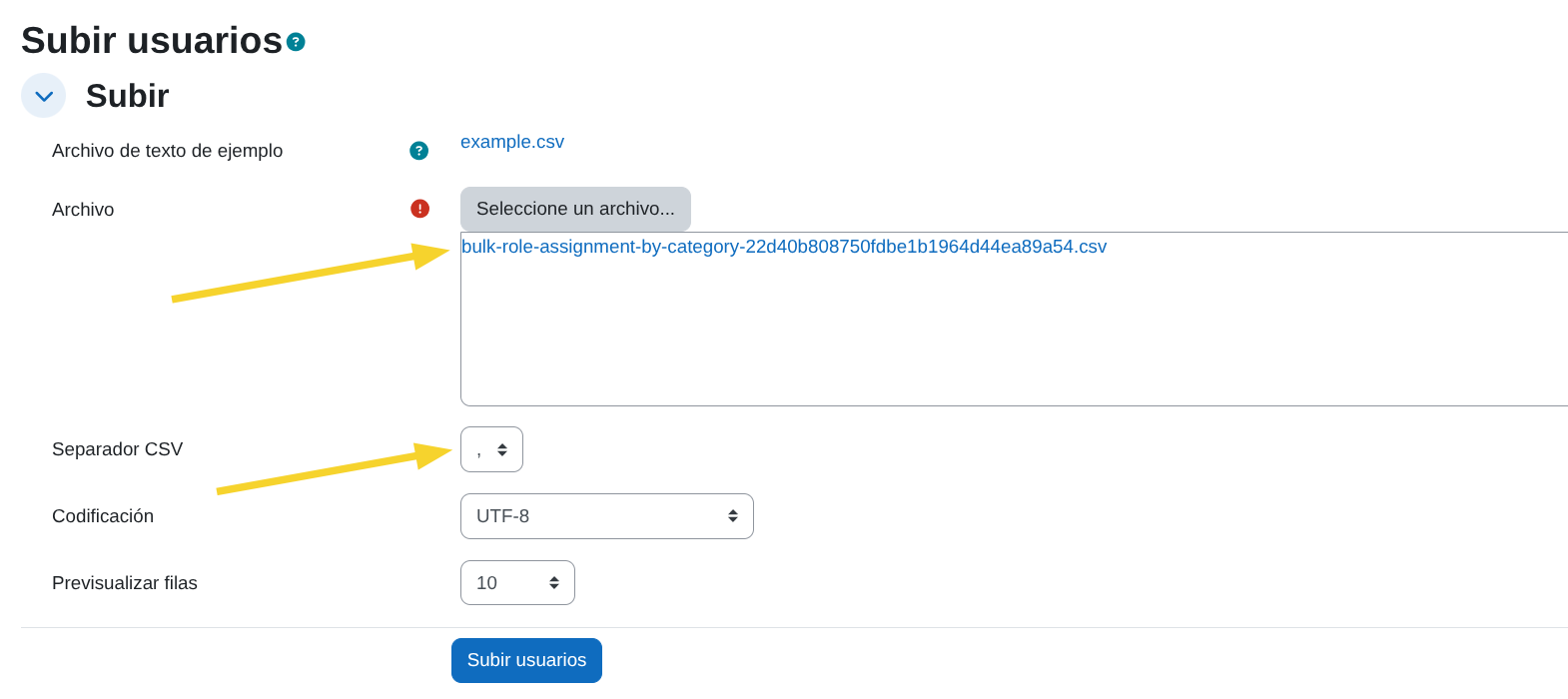Open the Separador CSV dropdown
Image resolution: width=1568 pixels, height=699 pixels.
[x=491, y=449]
